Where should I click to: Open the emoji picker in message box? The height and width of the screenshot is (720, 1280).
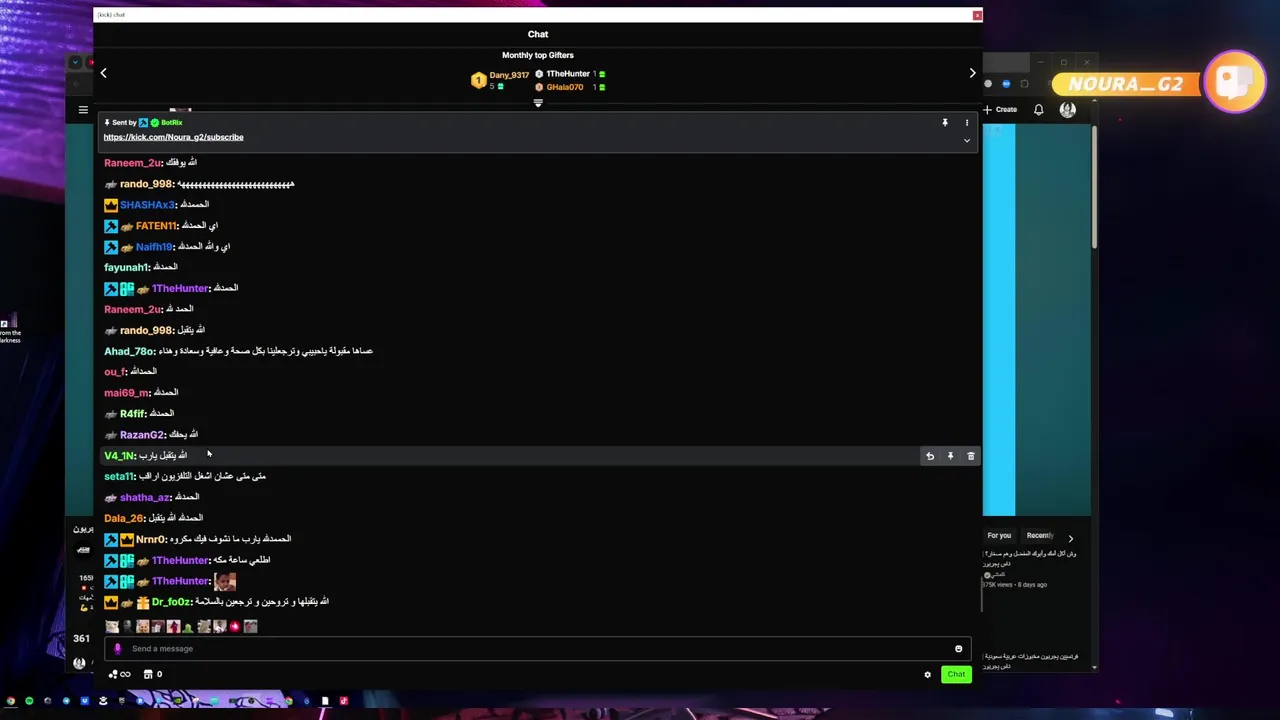(x=958, y=649)
